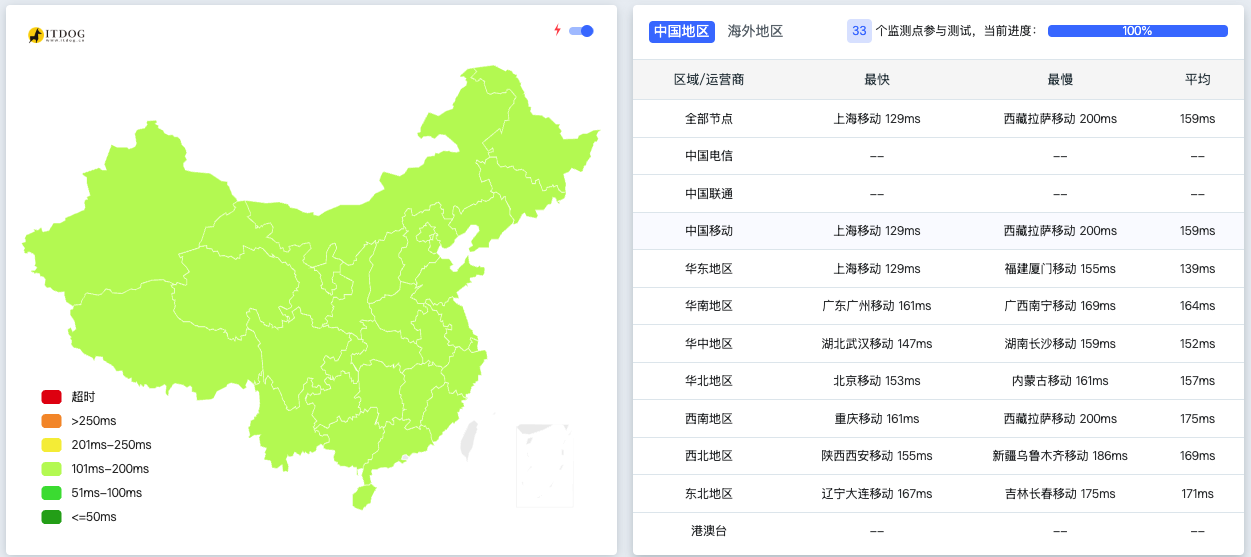The width and height of the screenshot is (1251, 557).
Task: Click 吉林长春移动 175ms cell
Action: pyautogui.click(x=1060, y=494)
